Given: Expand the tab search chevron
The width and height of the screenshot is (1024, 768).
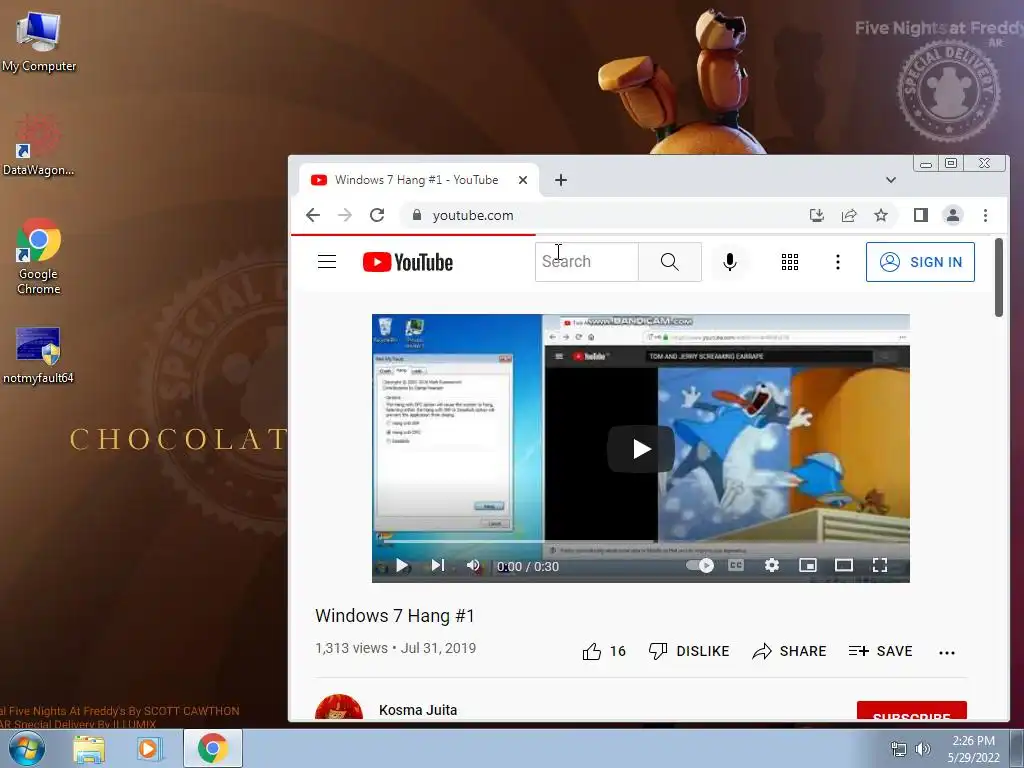Looking at the screenshot, I should (x=891, y=180).
